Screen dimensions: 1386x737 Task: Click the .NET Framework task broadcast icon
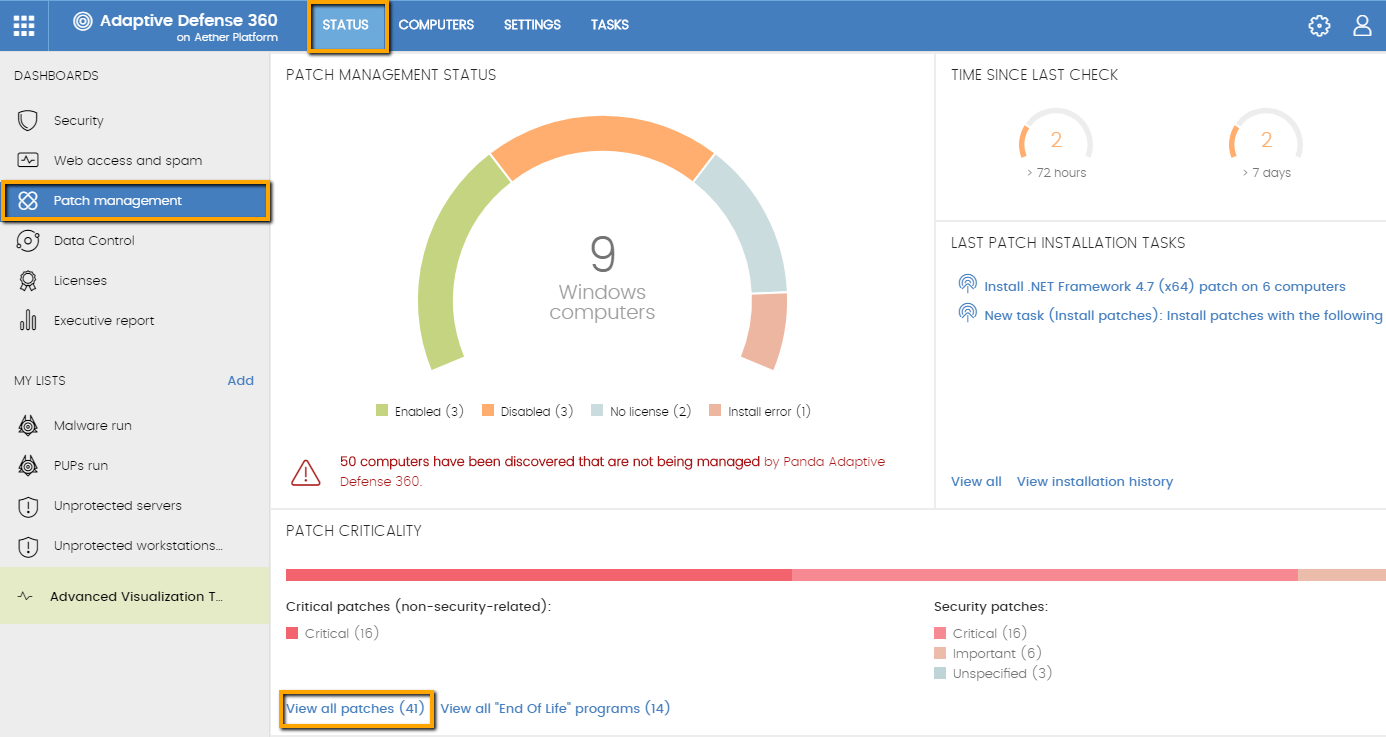967,285
